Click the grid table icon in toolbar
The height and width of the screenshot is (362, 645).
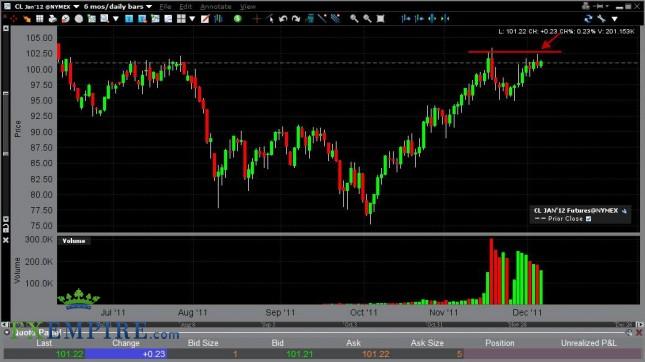[39, 19]
